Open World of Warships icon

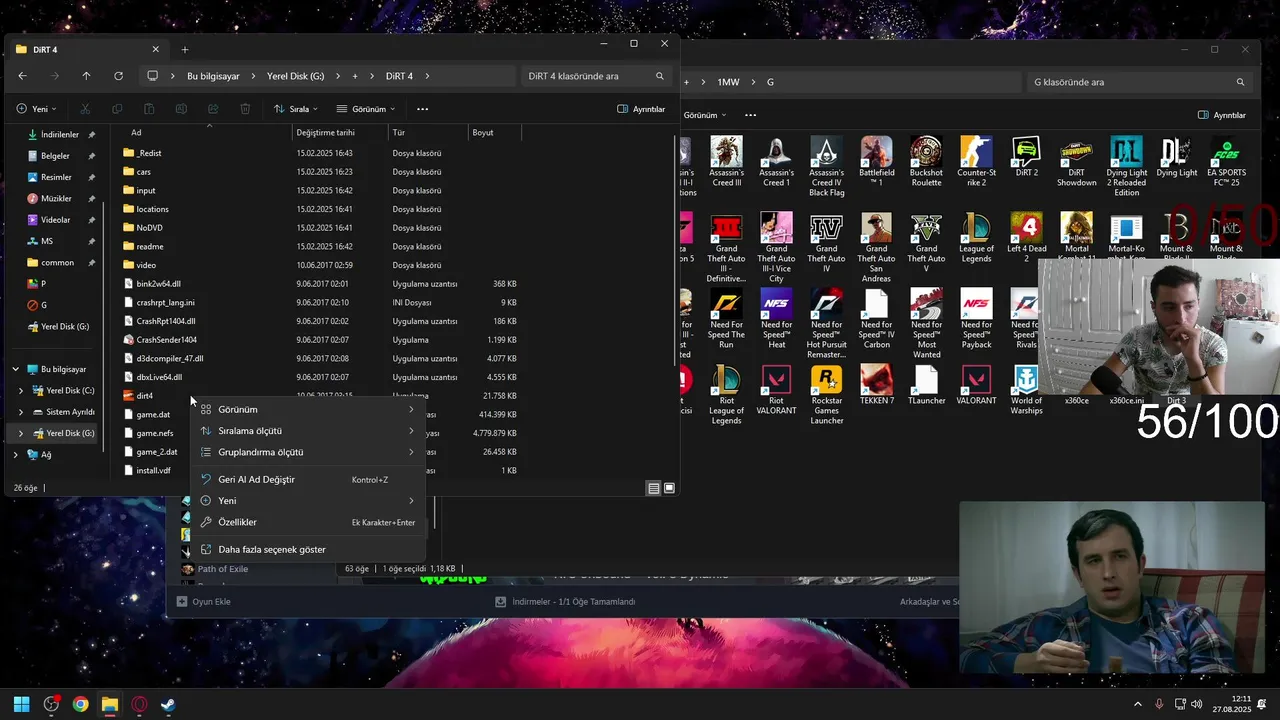1026,390
